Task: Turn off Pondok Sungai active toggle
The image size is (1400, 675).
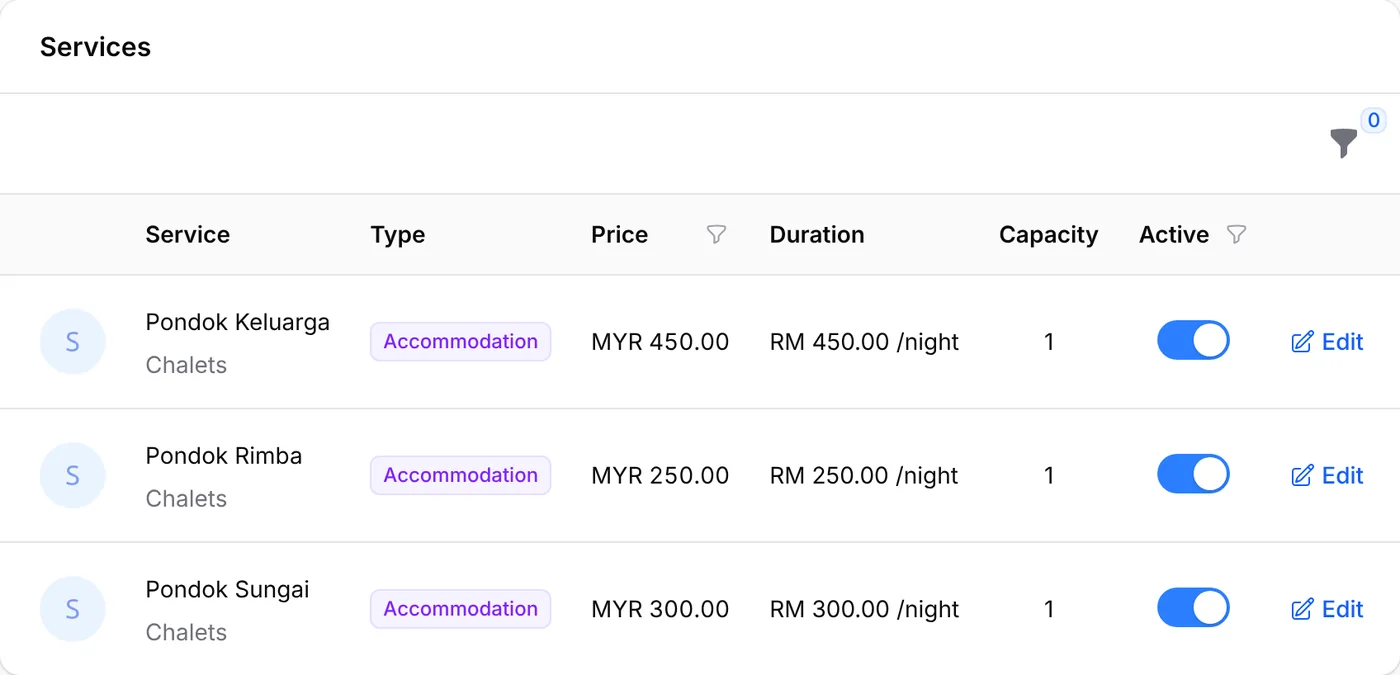Action: click(1193, 608)
